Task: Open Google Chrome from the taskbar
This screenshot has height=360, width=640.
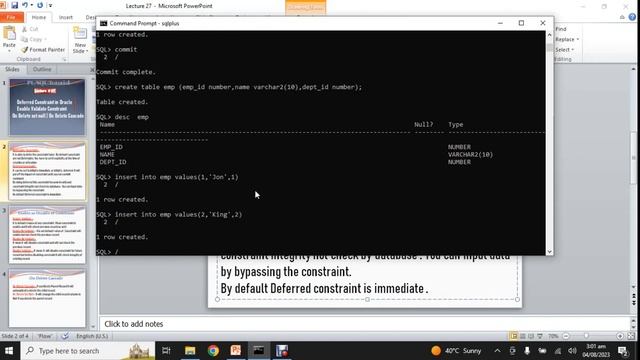Action: tap(213, 351)
